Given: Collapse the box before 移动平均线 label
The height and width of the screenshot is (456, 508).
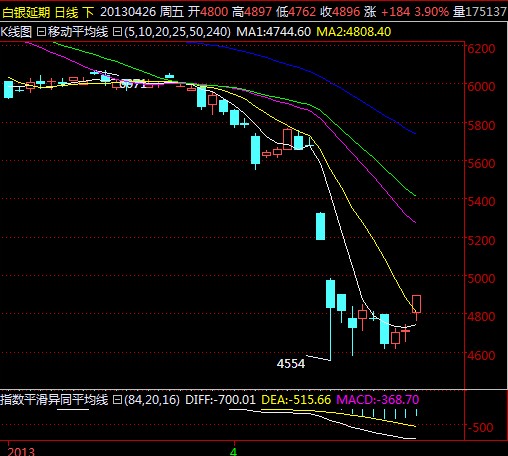Looking at the screenshot, I should 41,32.
